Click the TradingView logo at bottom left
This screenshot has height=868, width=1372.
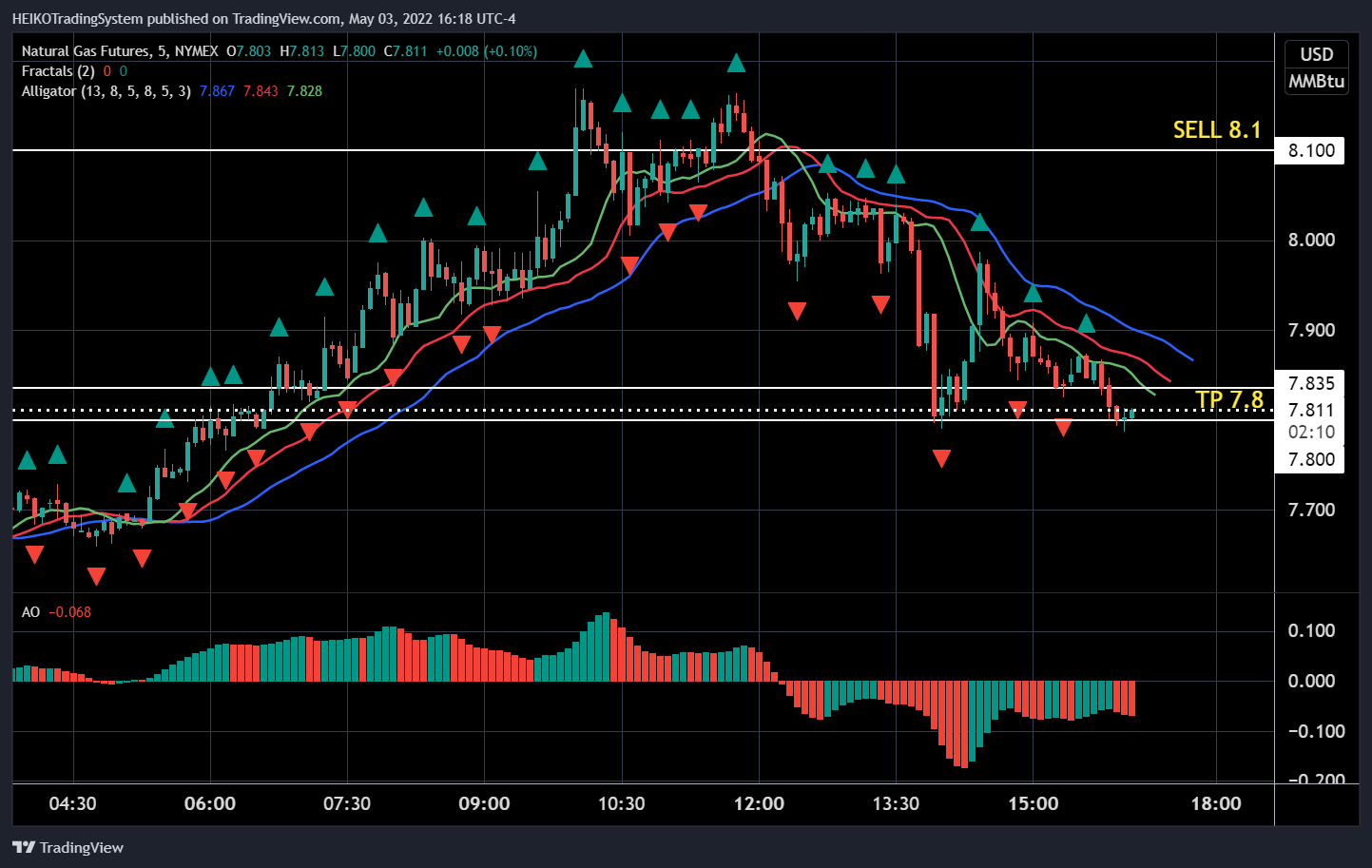coord(68,847)
